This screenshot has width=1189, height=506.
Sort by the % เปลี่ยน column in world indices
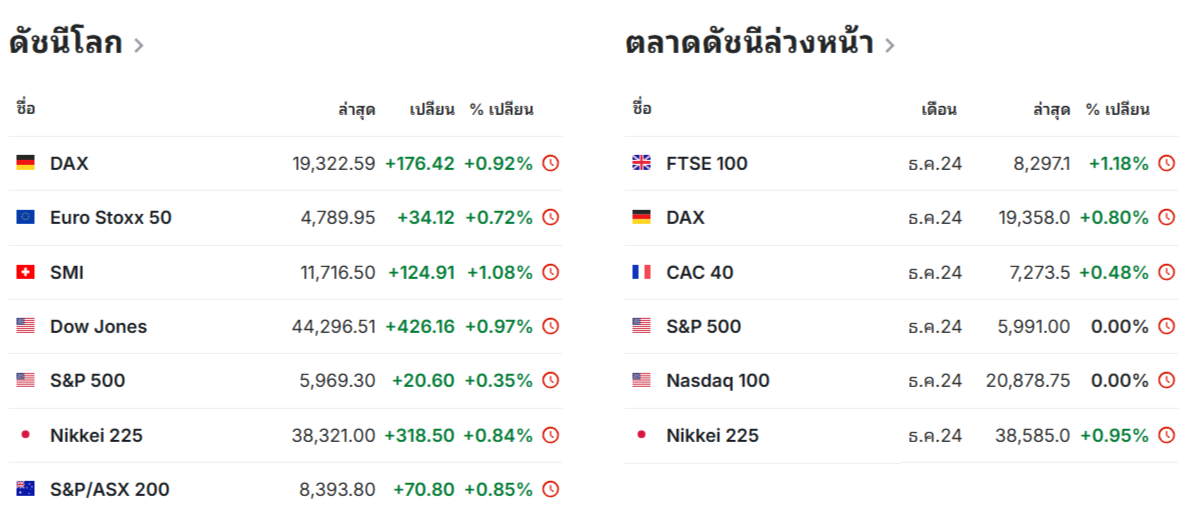(501, 109)
